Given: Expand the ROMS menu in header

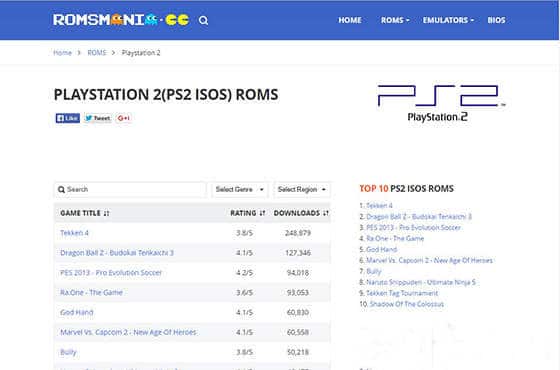Looking at the screenshot, I should pos(395,20).
